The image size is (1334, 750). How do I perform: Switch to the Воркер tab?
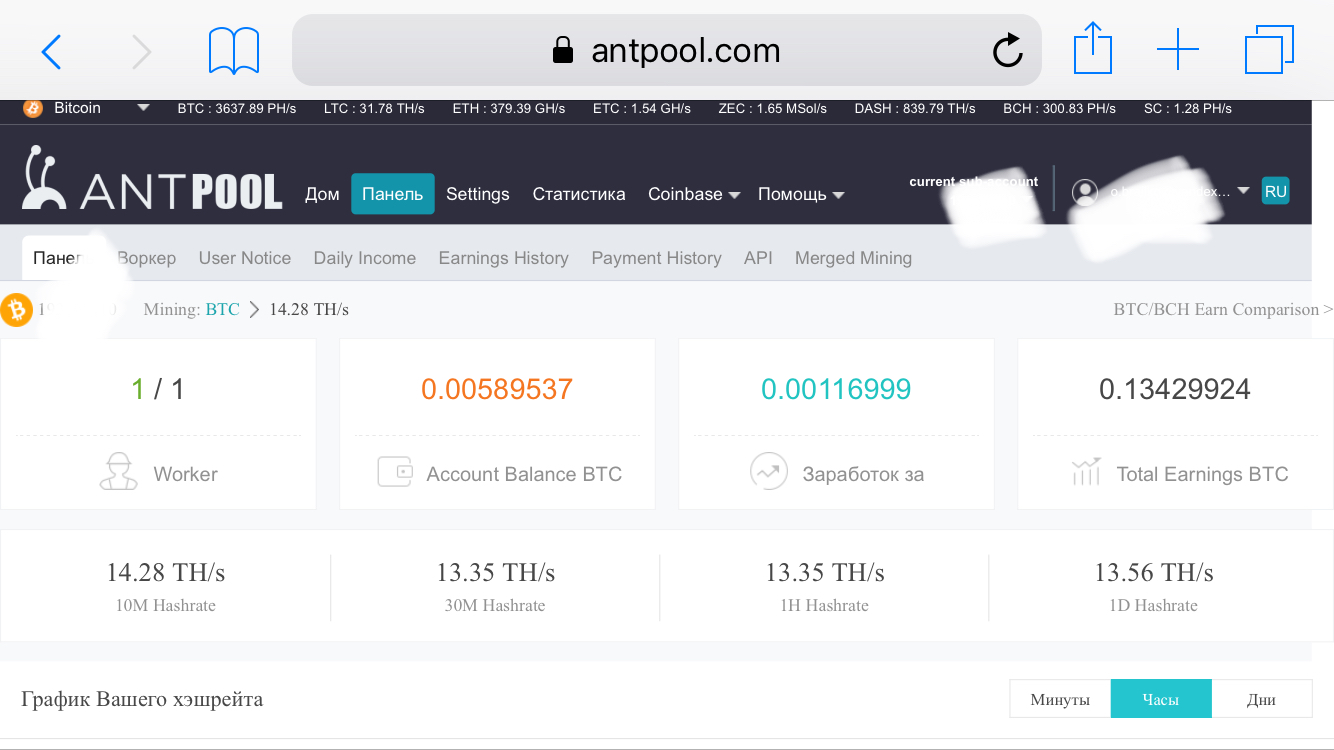(x=146, y=258)
